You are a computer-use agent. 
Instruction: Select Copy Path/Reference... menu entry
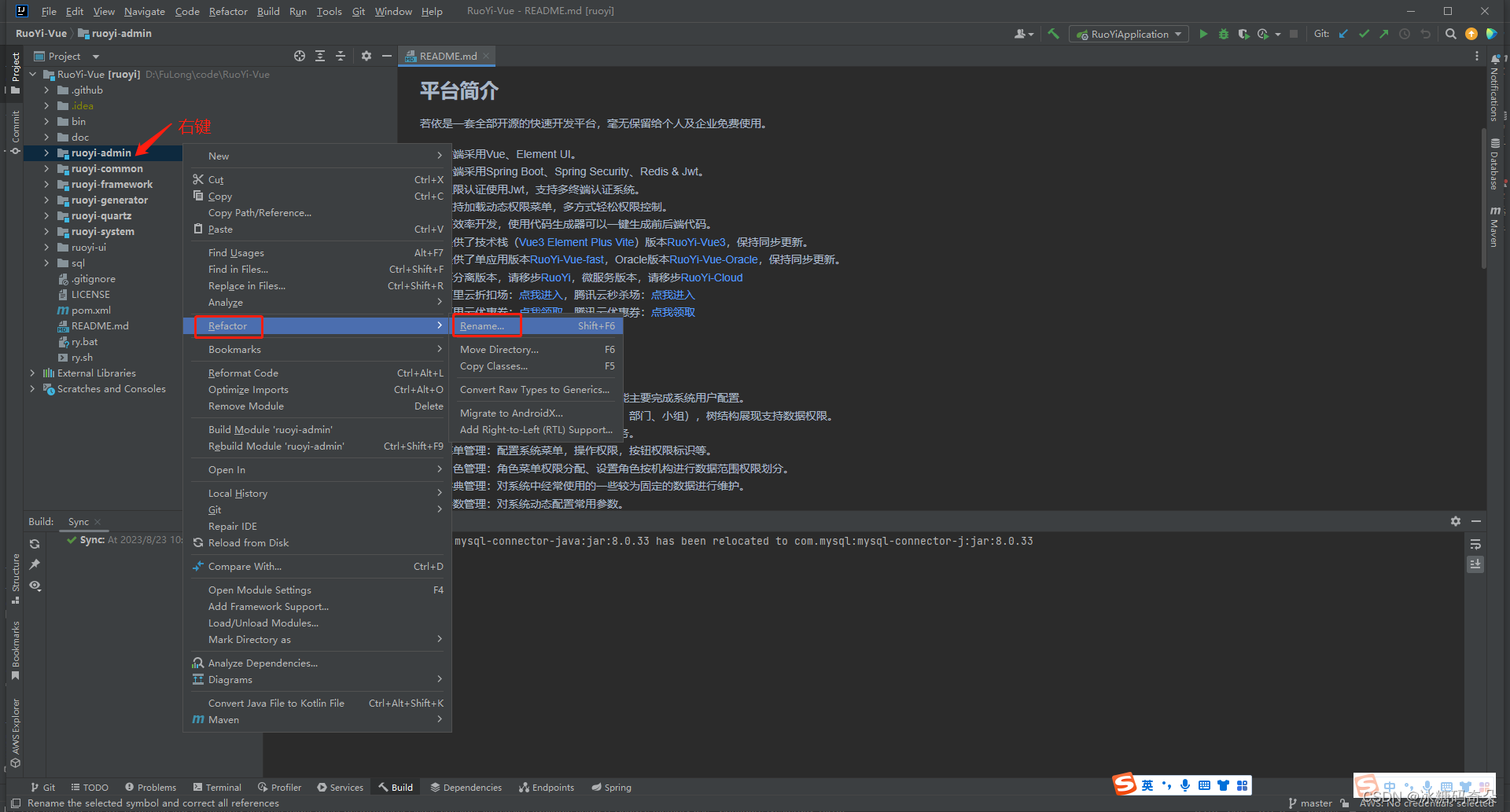coord(317,212)
